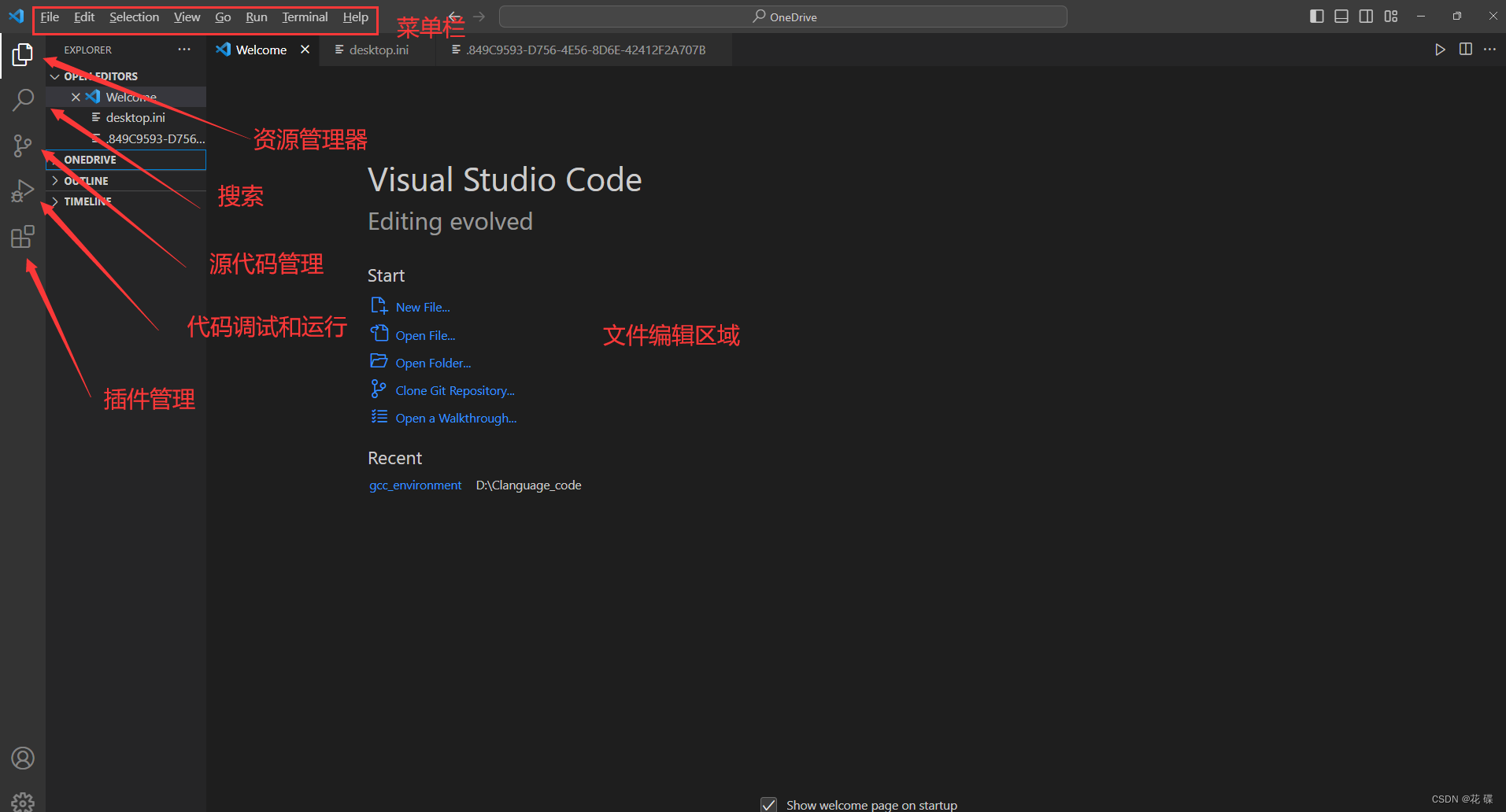Screen dimensions: 1506x812
Task: Run the current file with the play icon
Action: pyautogui.click(x=1440, y=49)
